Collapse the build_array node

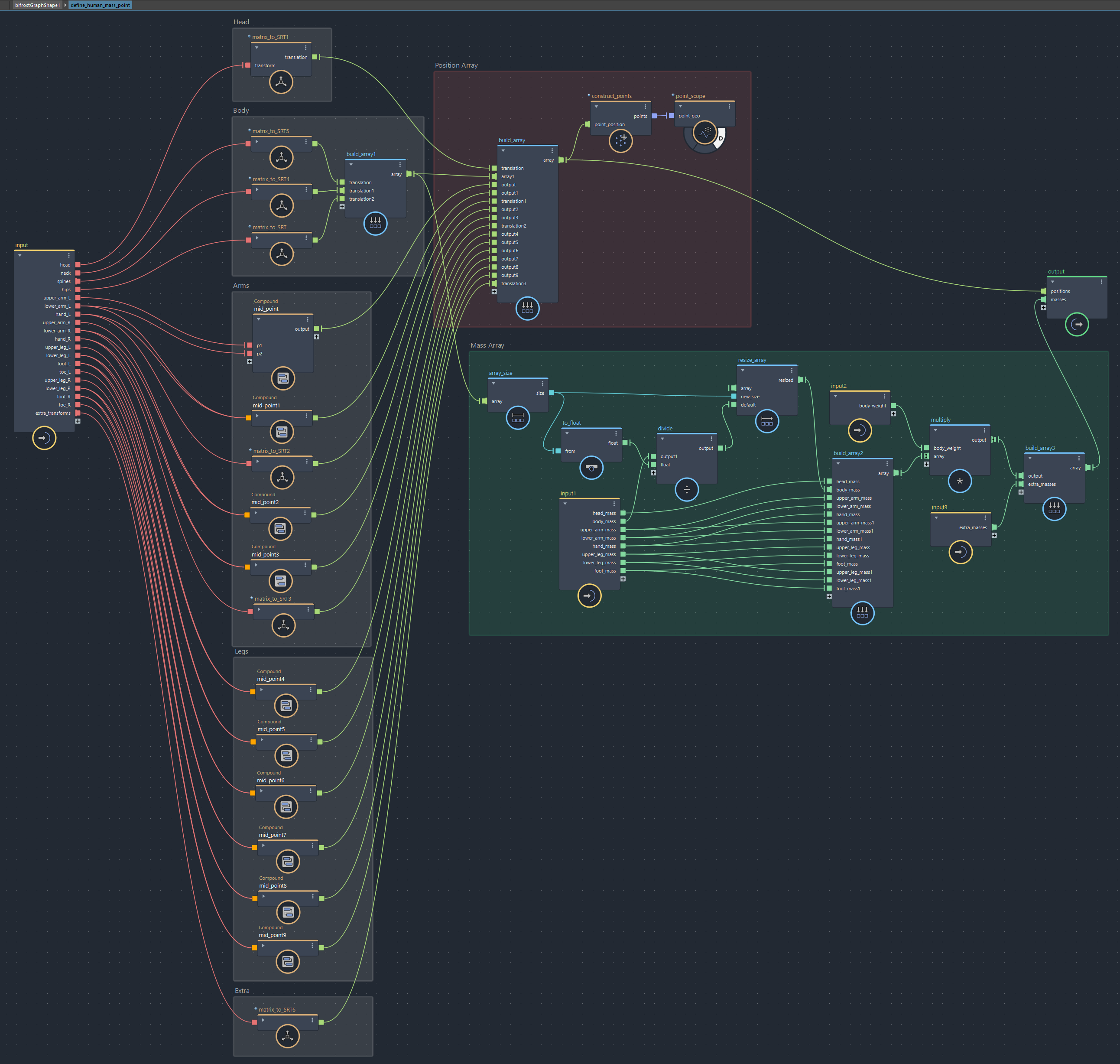(503, 150)
